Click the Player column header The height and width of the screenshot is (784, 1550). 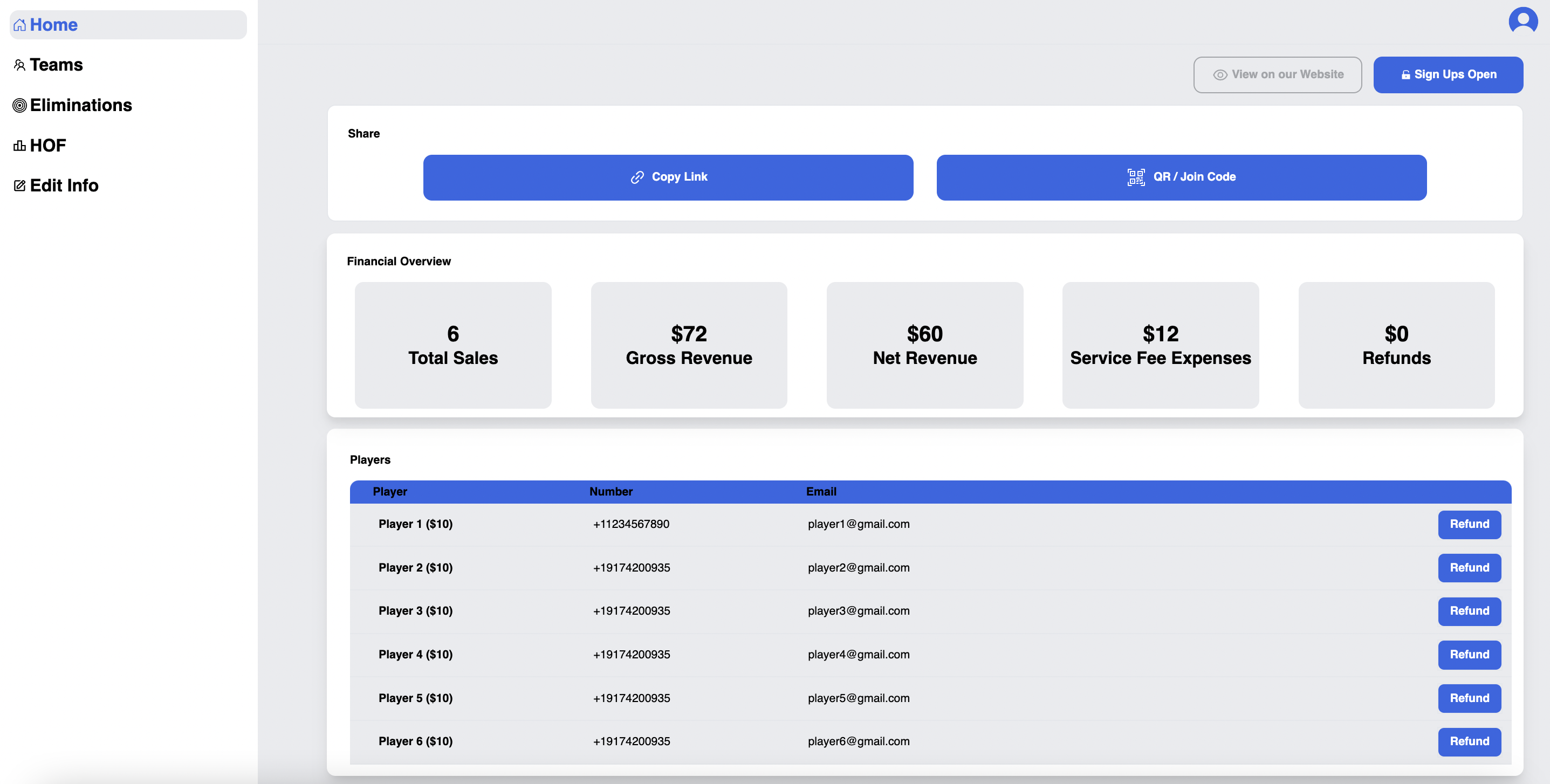pyautogui.click(x=390, y=492)
